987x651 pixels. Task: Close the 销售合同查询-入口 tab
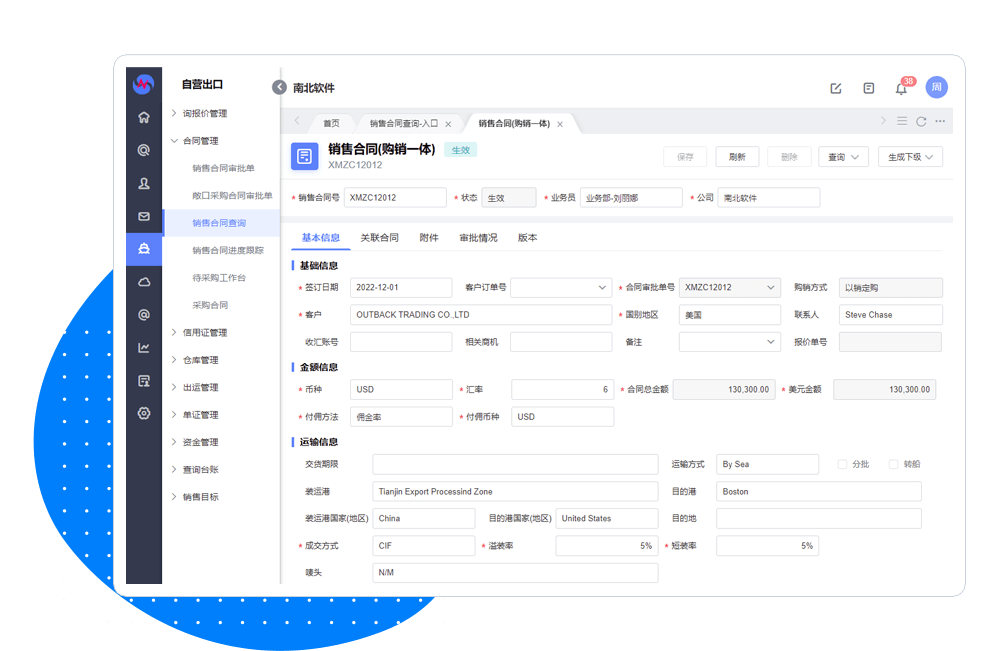pos(448,124)
